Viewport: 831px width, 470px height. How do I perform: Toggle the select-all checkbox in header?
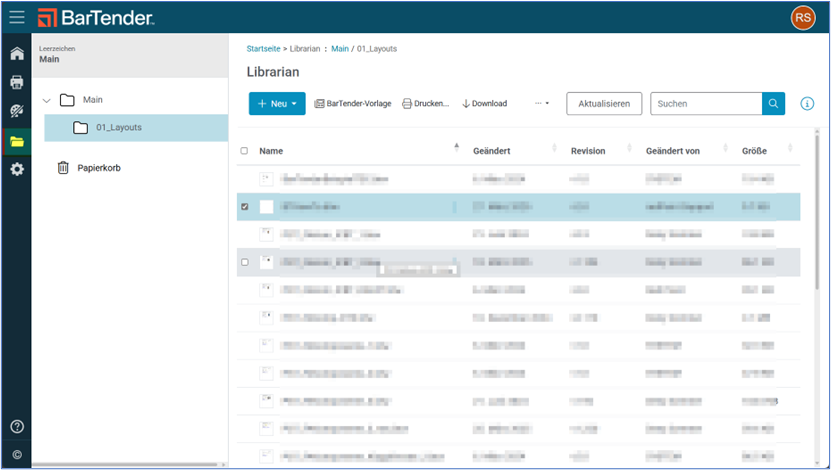(244, 151)
